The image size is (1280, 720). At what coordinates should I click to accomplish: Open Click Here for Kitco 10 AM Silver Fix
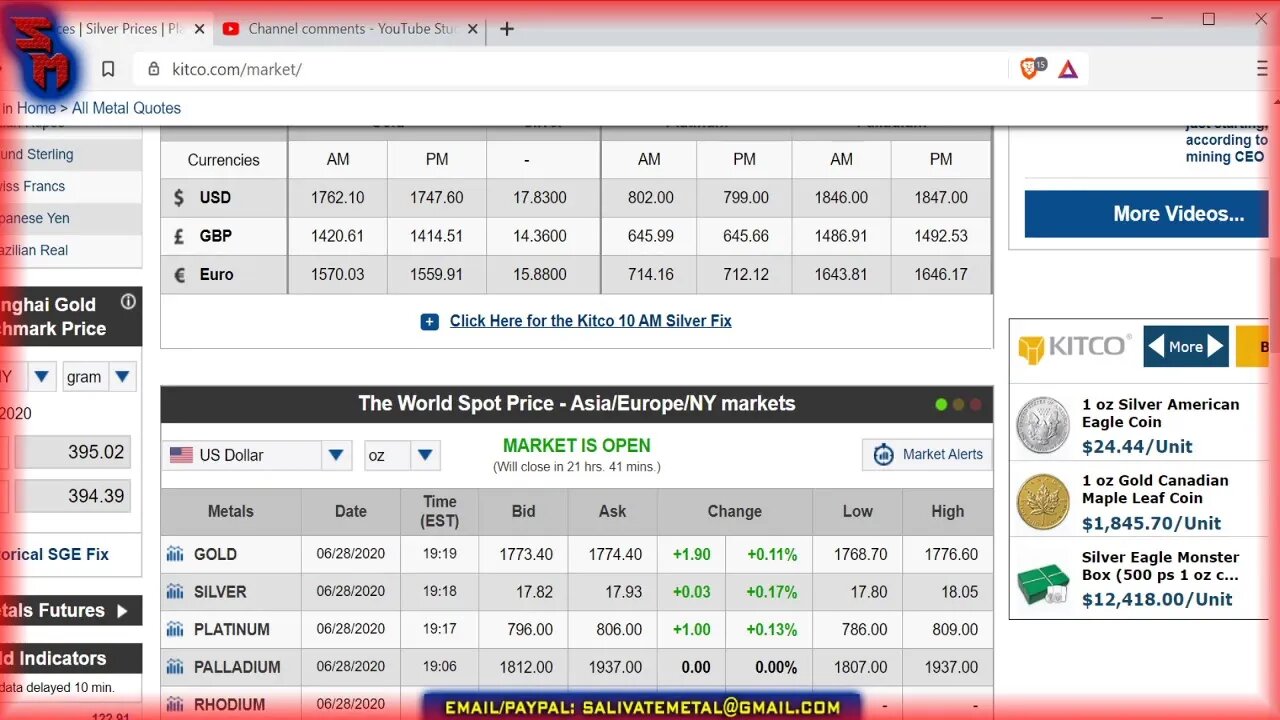pyautogui.click(x=590, y=321)
